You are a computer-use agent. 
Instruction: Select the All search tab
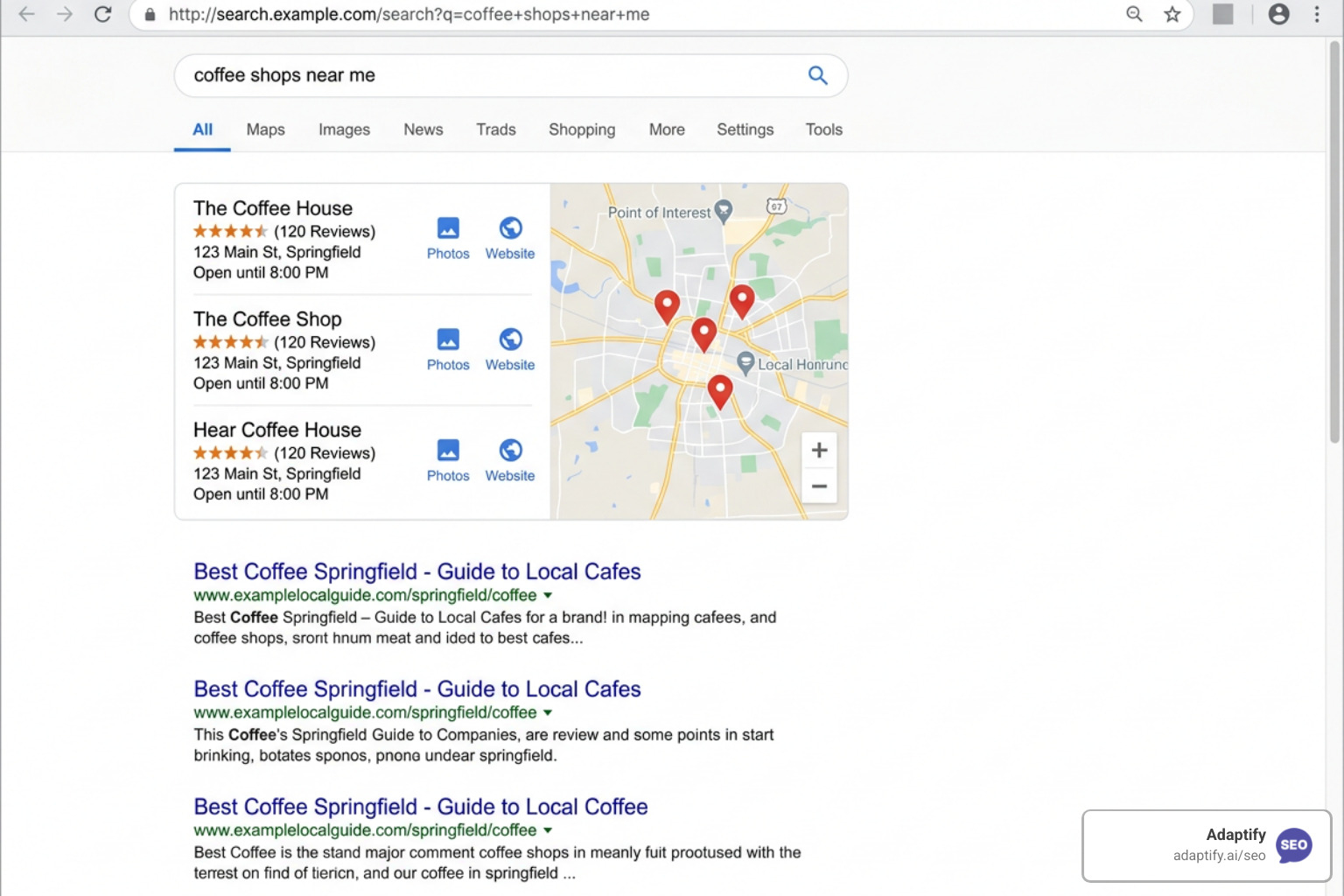coord(202,129)
